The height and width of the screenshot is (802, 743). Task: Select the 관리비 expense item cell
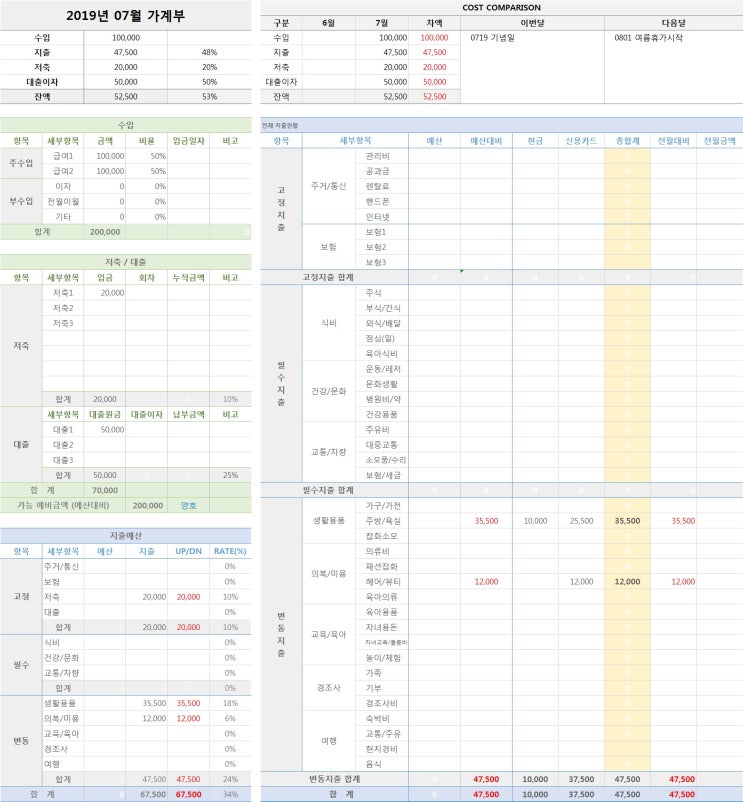tap(382, 156)
